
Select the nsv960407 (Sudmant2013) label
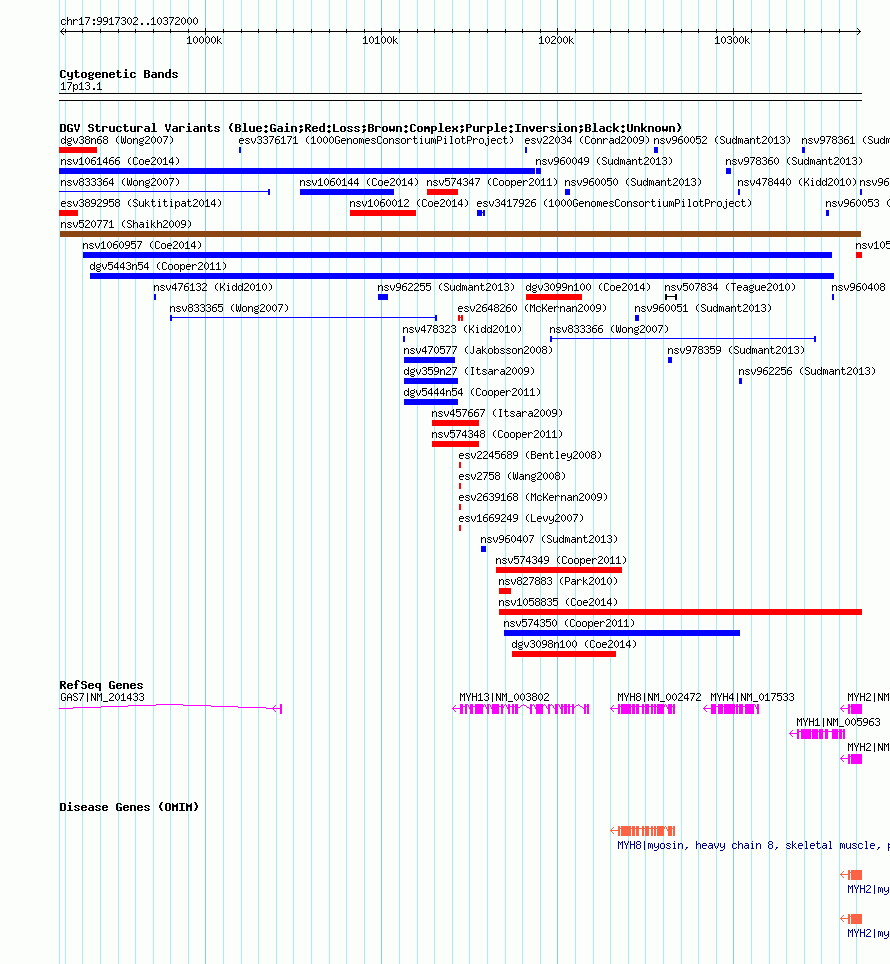(x=549, y=539)
